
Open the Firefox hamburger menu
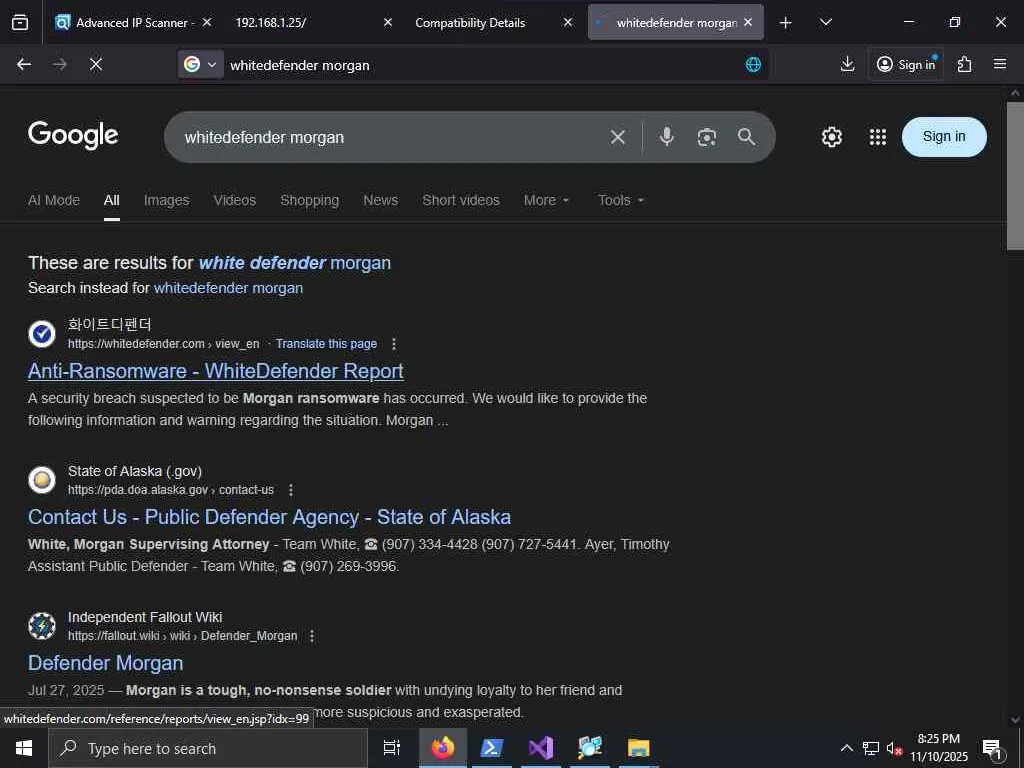coord(1000,63)
